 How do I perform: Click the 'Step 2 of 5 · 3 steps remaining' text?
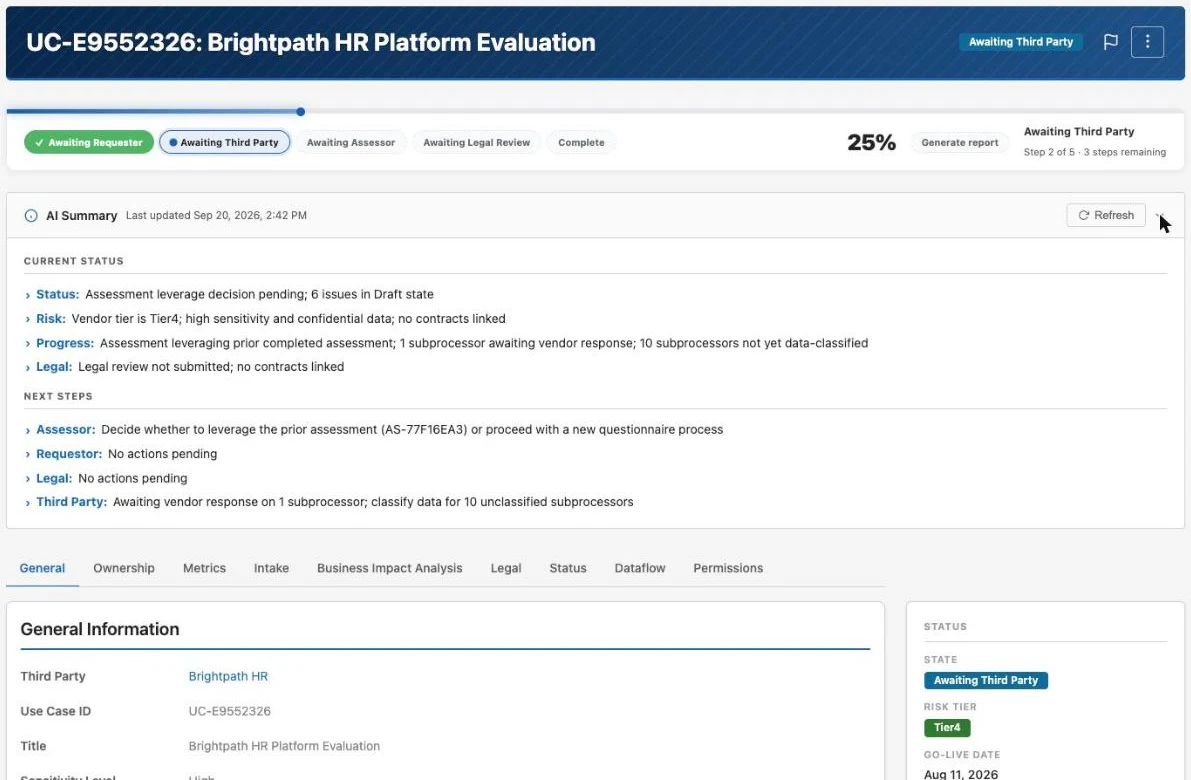[1095, 152]
